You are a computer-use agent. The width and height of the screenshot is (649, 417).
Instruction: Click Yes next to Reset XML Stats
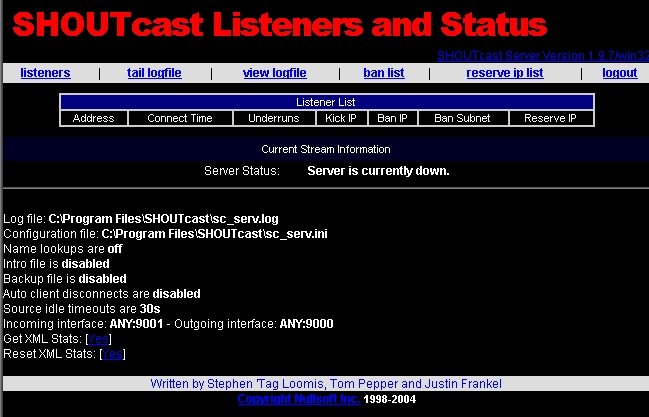pos(113,354)
